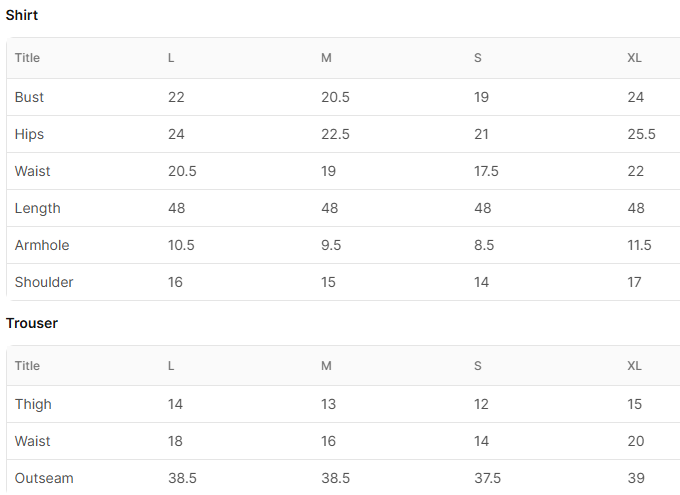
Task: Click the Bust row label
Action: tap(29, 97)
